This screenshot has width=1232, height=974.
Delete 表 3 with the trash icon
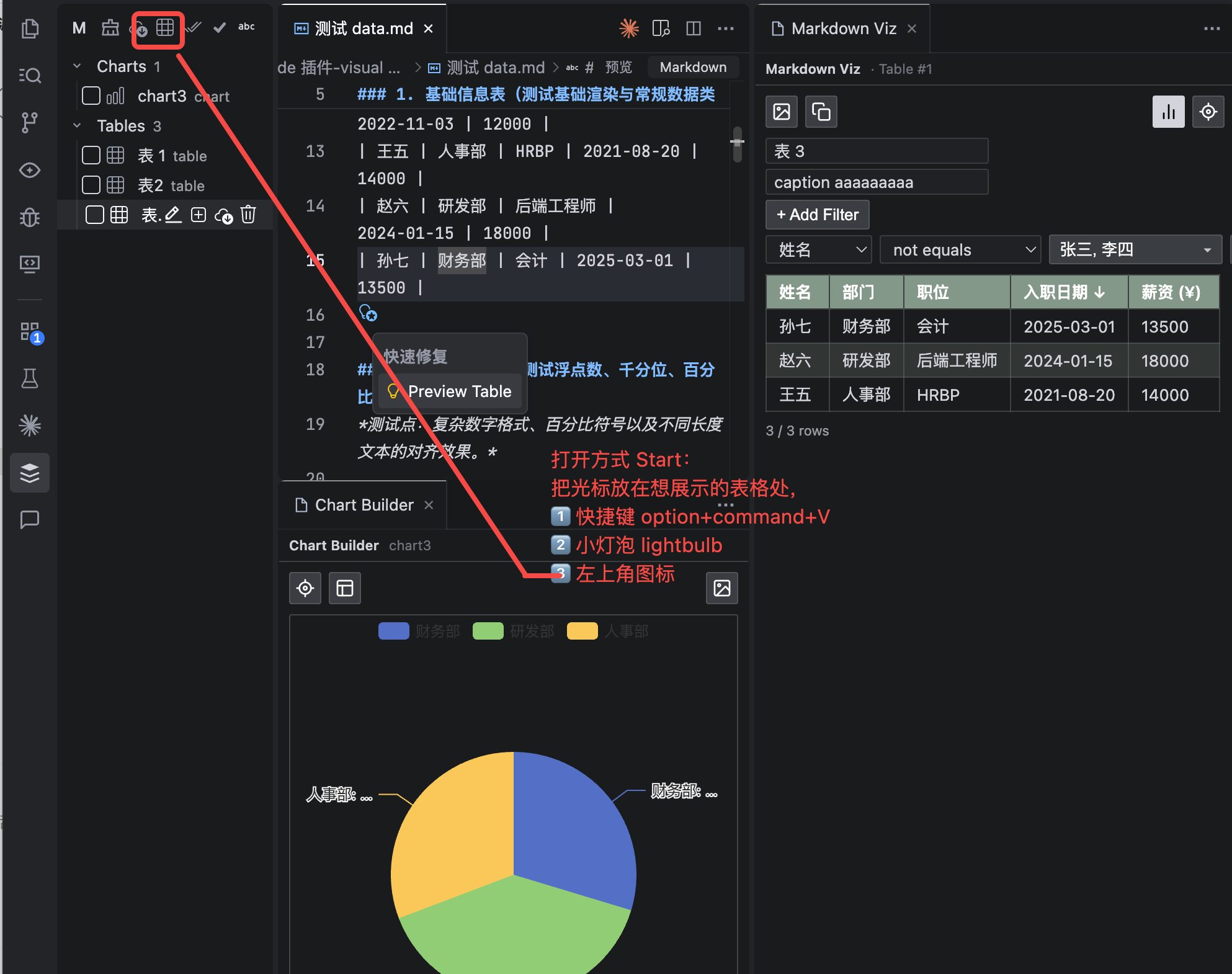(248, 215)
